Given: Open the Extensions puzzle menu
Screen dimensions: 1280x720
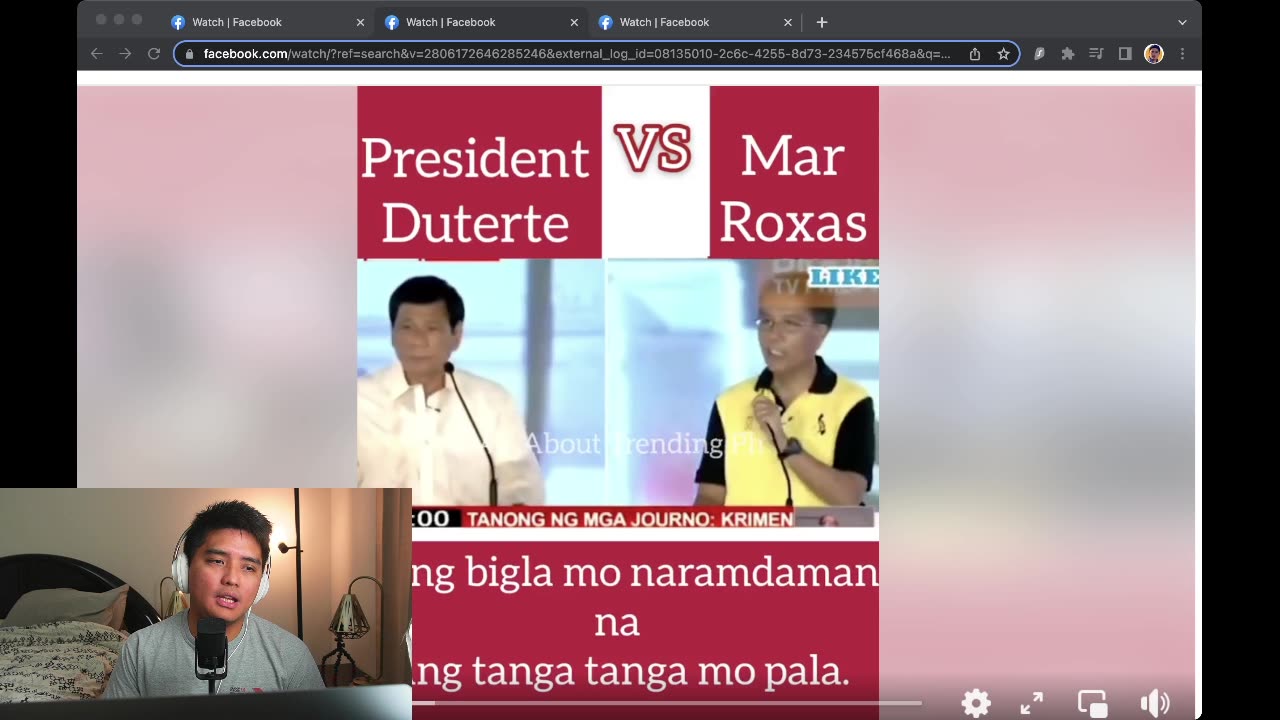Looking at the screenshot, I should (x=1068, y=54).
